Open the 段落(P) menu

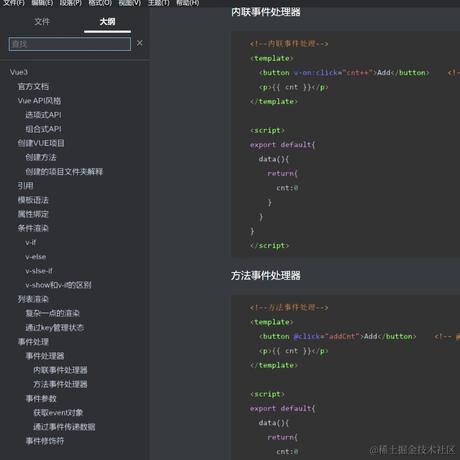[x=71, y=3]
